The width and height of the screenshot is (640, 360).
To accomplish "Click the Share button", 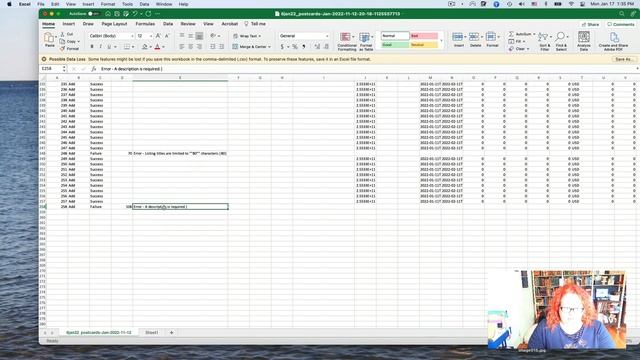I will 591,24.
